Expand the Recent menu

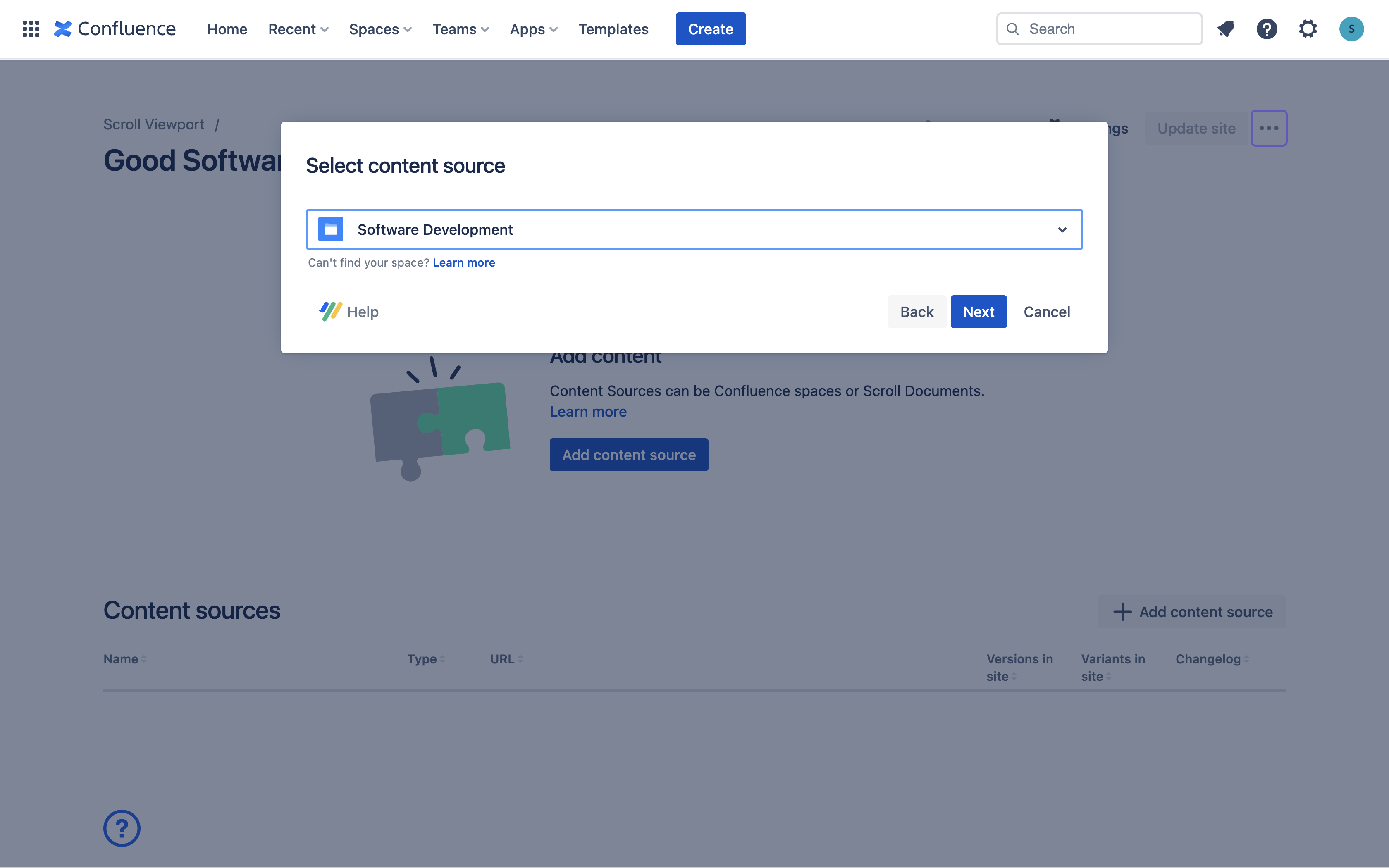pos(298,29)
